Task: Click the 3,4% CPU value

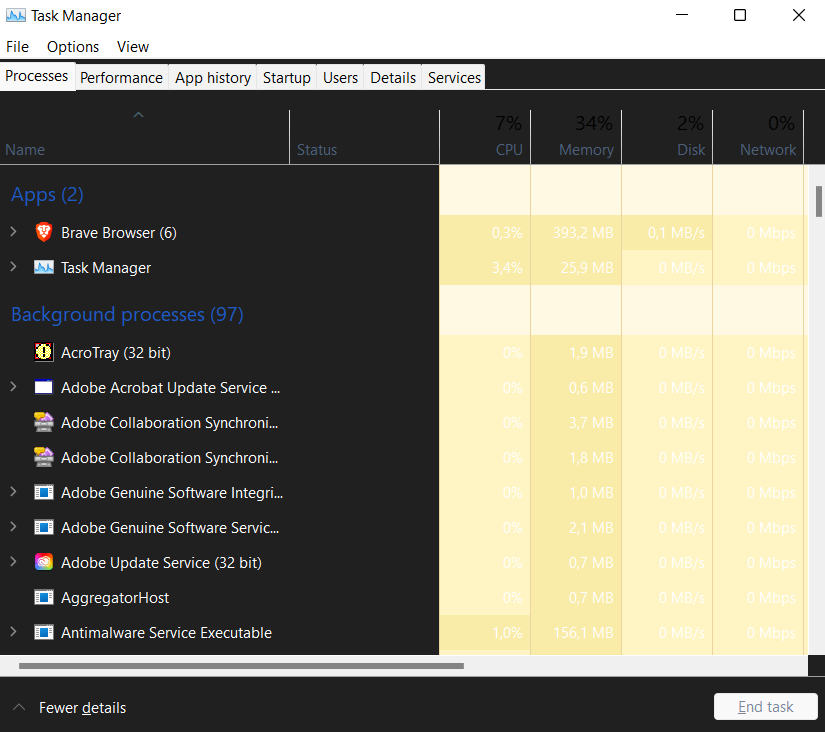Action: tap(507, 268)
